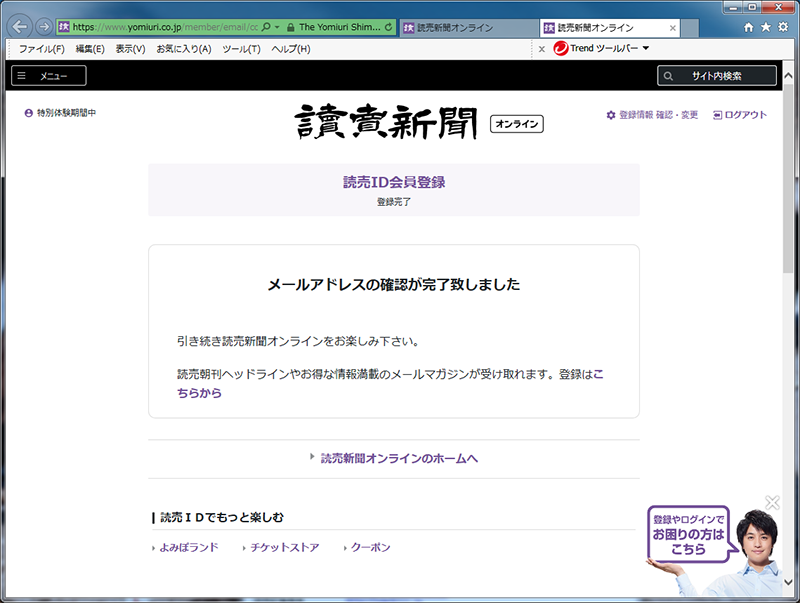Open 登録情報 確認・変更 settings link
800x603 pixels.
[x=652, y=115]
